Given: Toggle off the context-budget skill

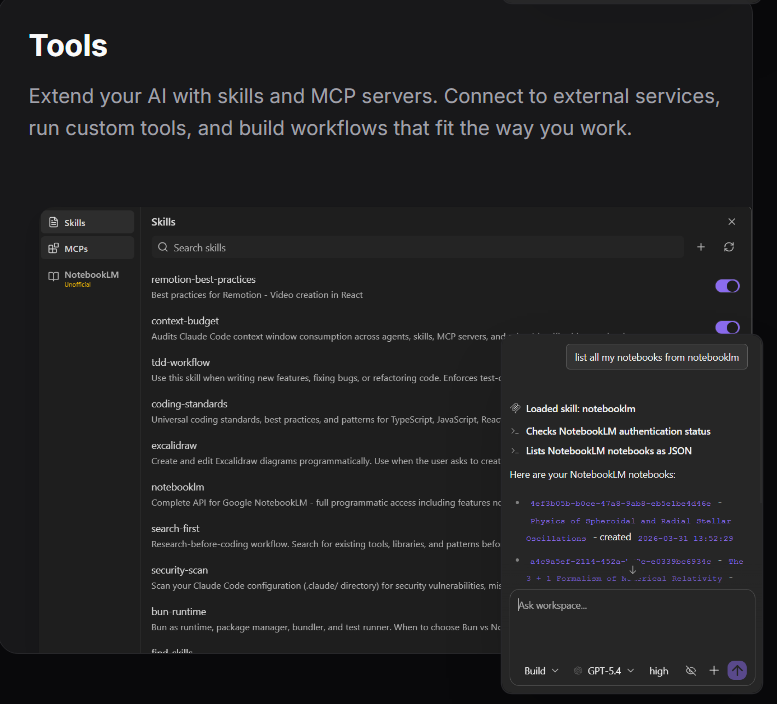Looking at the screenshot, I should click(727, 327).
